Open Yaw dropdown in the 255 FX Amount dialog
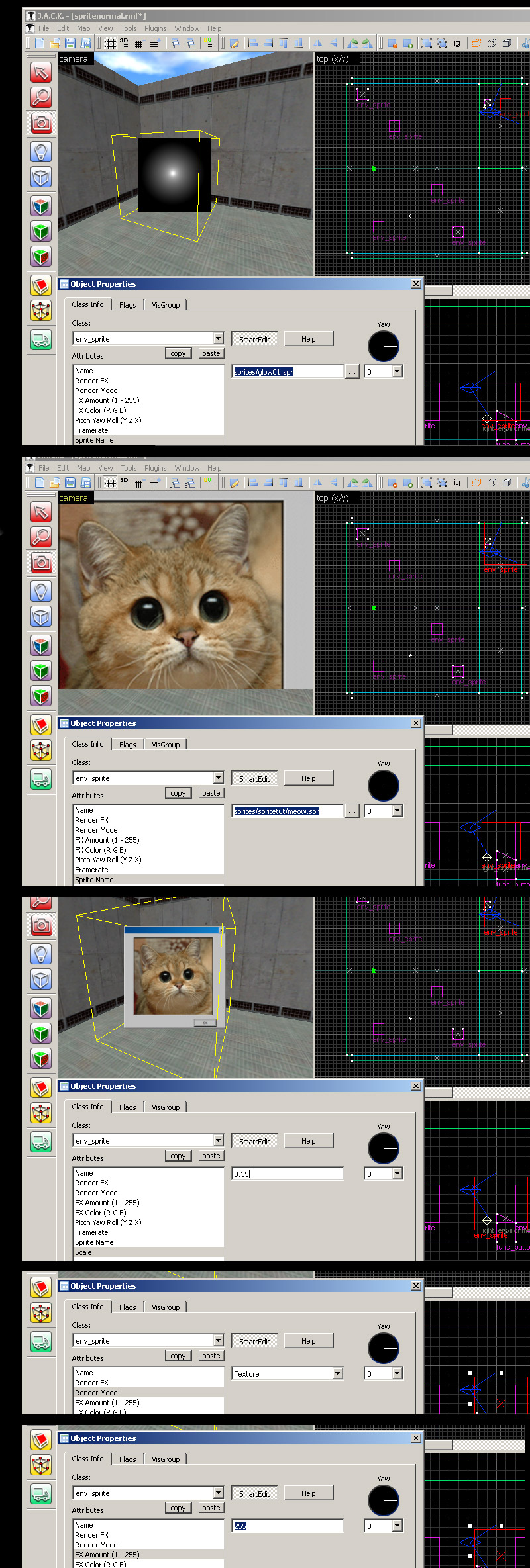Screen dimensions: 530x1568 tap(397, 1526)
